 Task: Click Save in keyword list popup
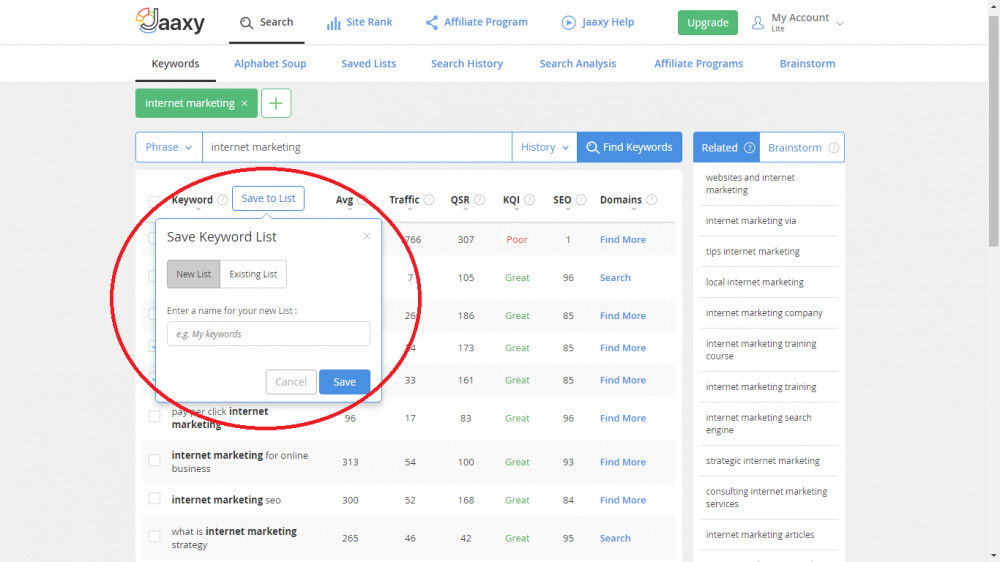(x=344, y=381)
